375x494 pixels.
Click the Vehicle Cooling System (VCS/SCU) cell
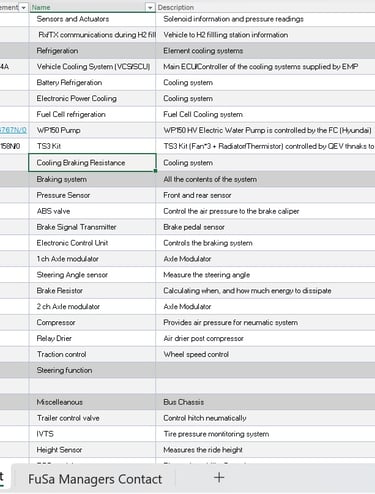[92, 67]
